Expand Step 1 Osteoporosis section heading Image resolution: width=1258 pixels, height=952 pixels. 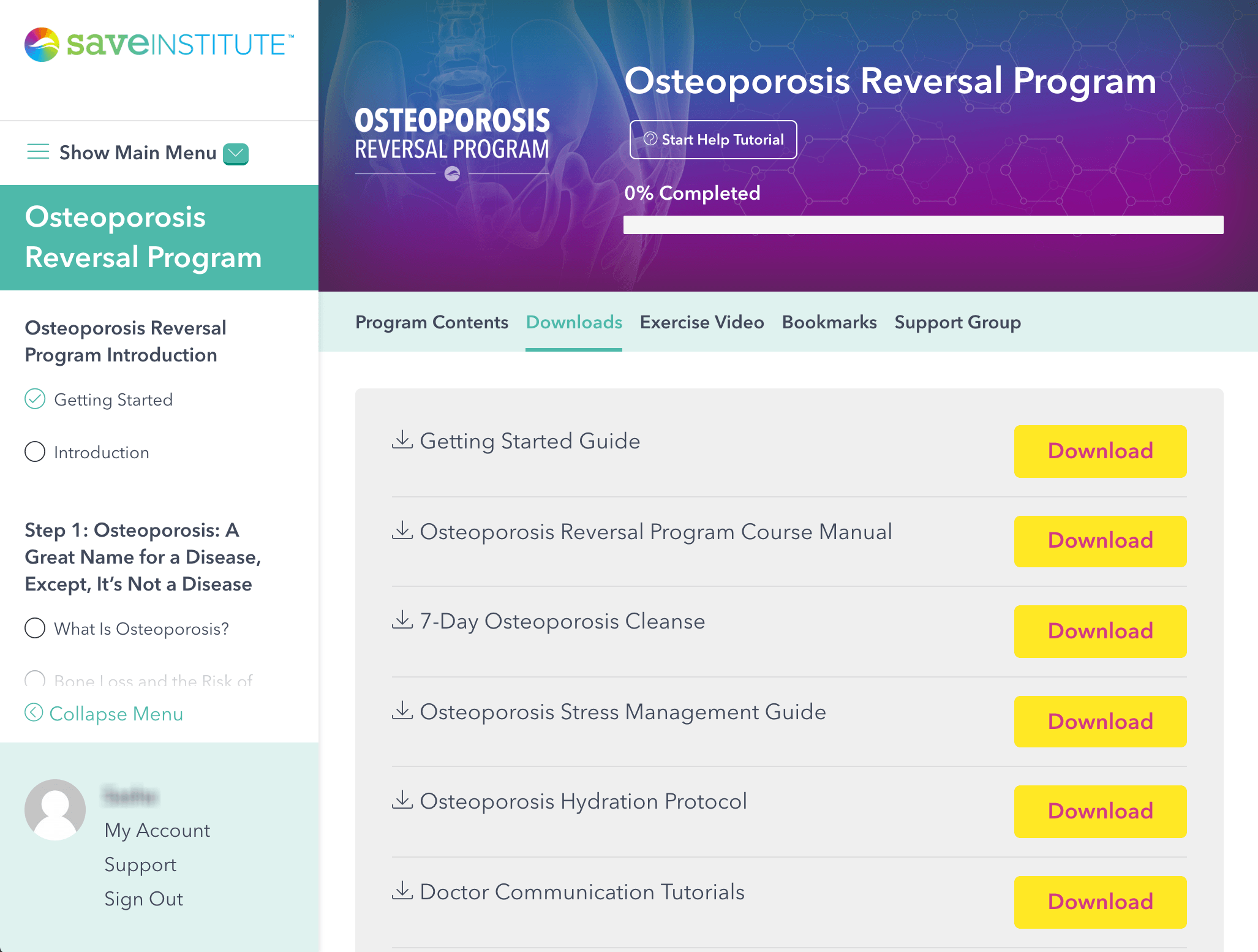pos(143,557)
